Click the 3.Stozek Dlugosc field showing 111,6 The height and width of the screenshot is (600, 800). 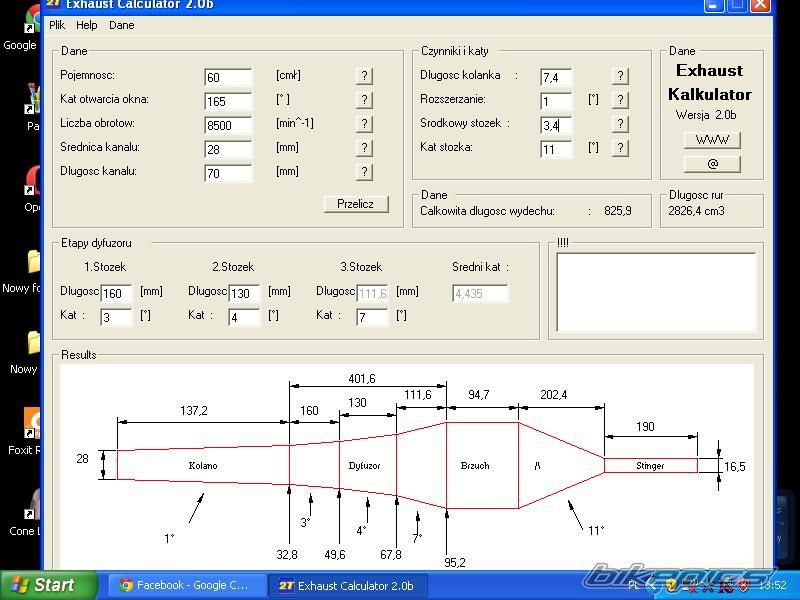(372, 293)
